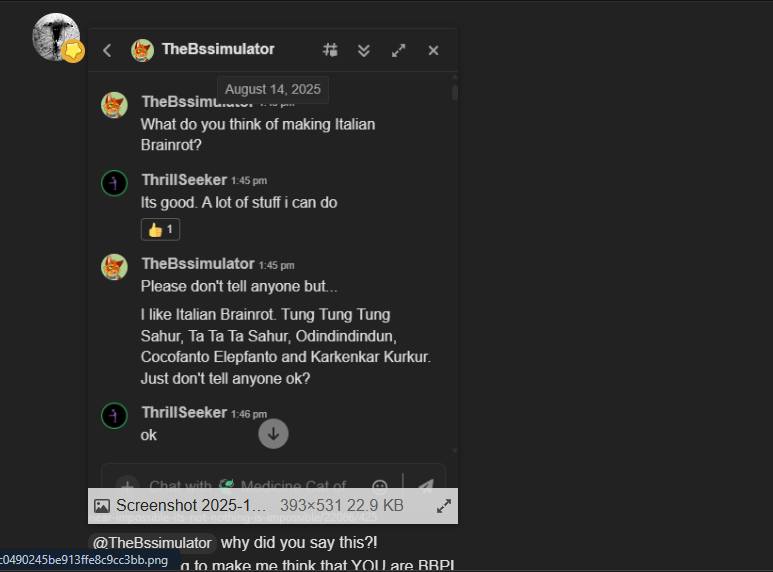This screenshot has width=773, height=572.
Task: Expand chat to full screen
Action: (398, 50)
